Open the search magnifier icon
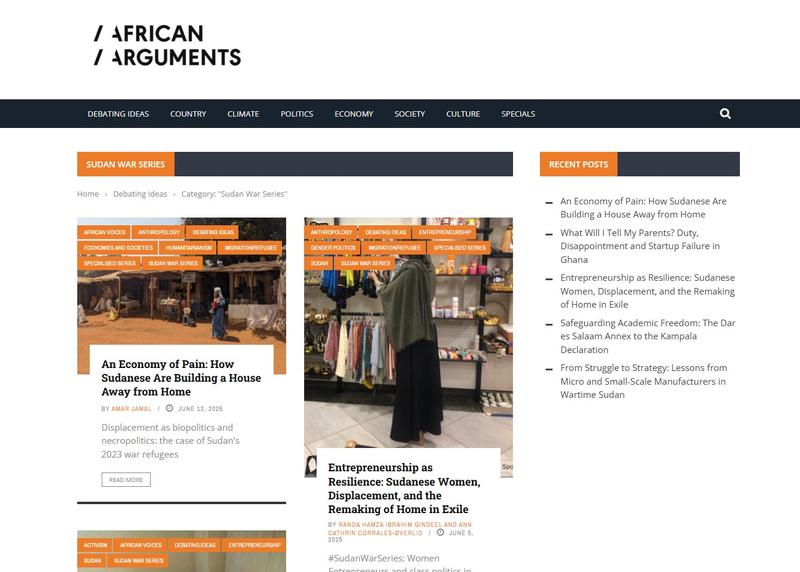The image size is (800, 572). pos(725,114)
